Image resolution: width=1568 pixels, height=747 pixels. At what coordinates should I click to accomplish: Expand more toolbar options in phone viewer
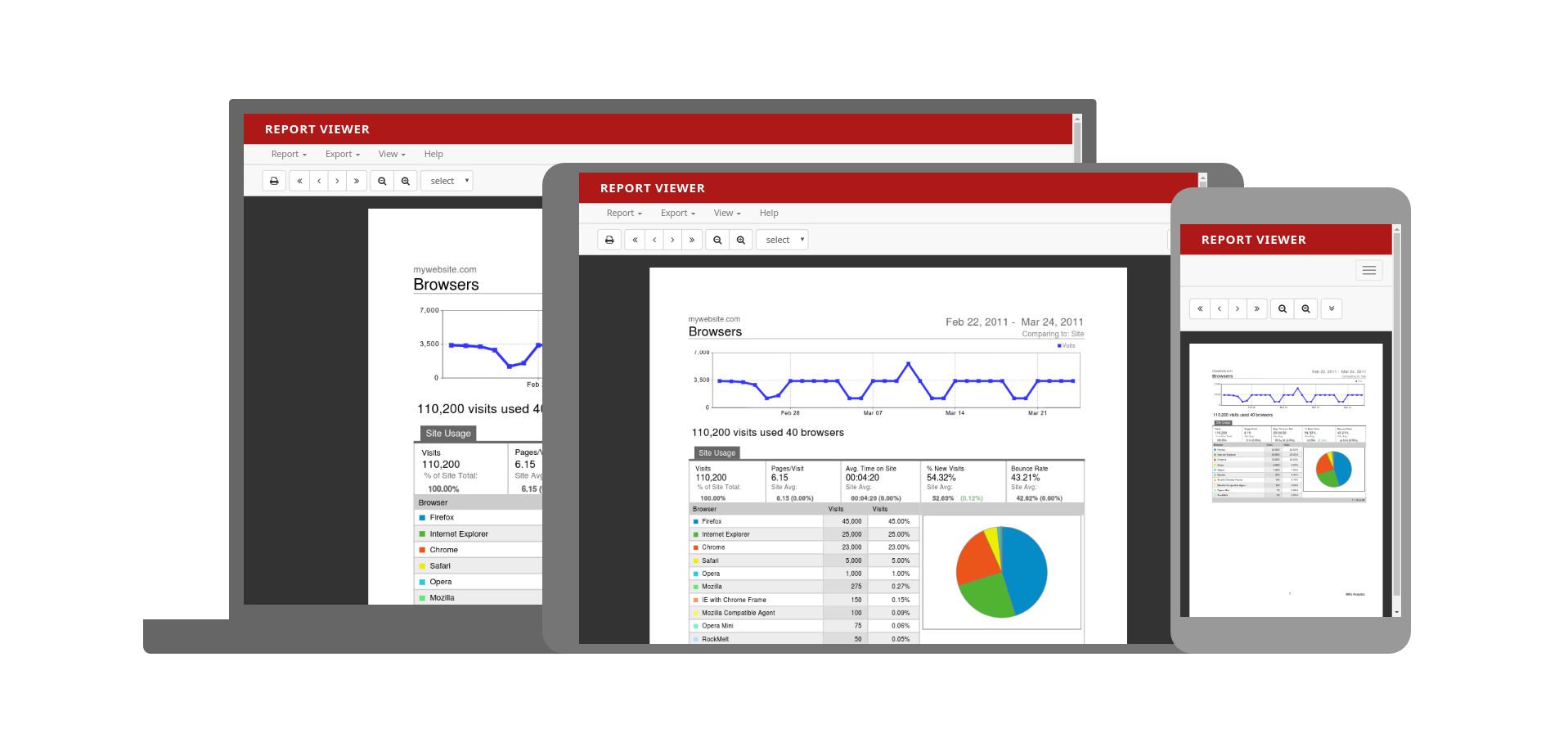point(1332,308)
